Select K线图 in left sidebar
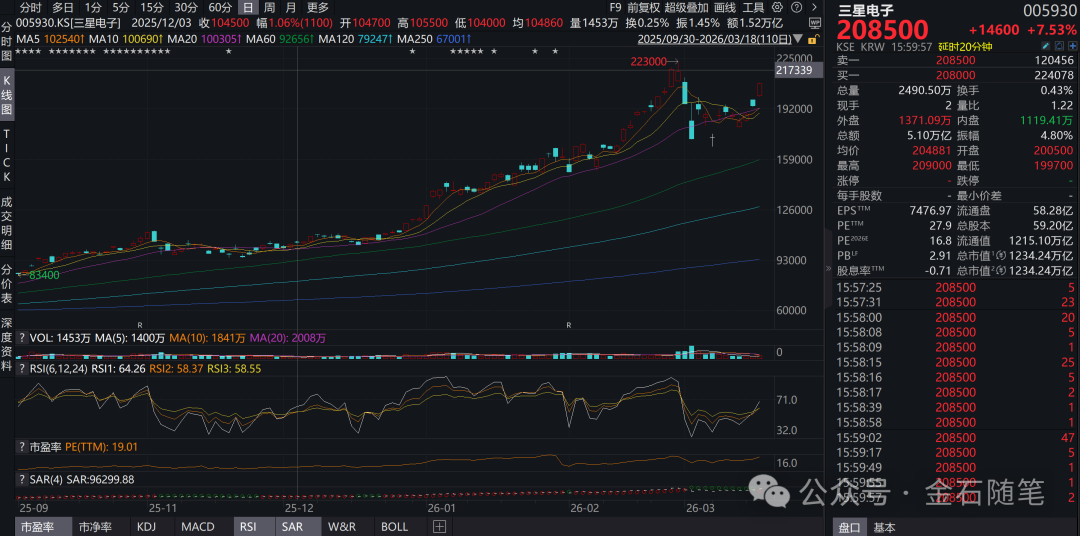The width and height of the screenshot is (1080, 536). pos(7,94)
